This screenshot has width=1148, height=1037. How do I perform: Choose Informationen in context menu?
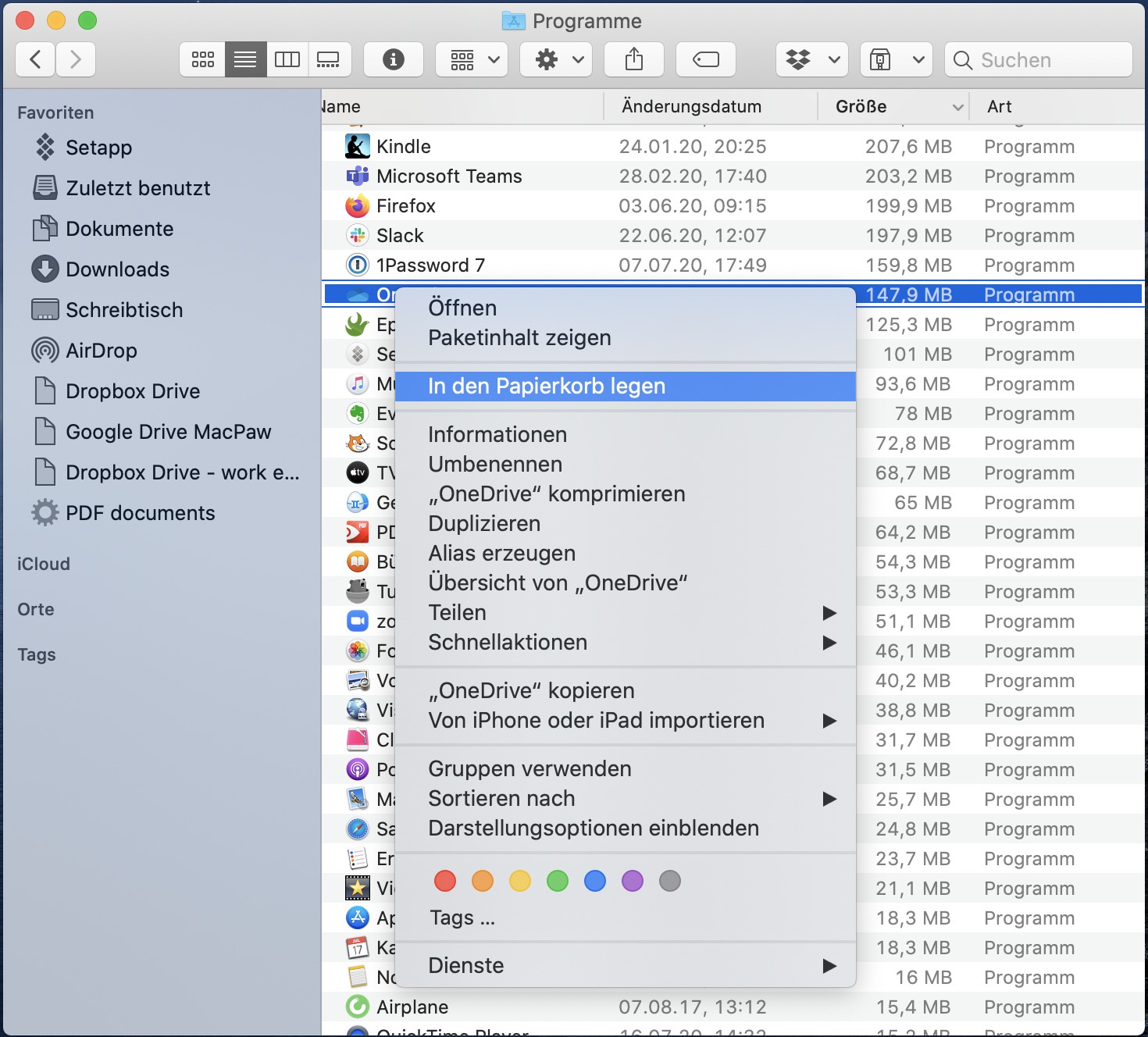click(x=626, y=434)
